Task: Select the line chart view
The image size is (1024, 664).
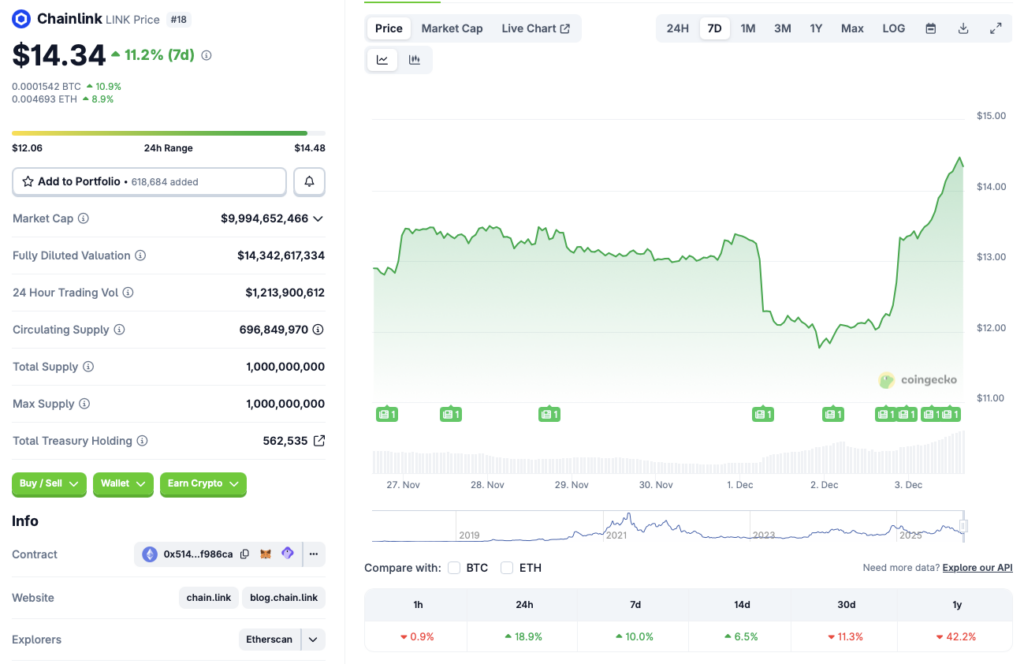Action: point(381,59)
